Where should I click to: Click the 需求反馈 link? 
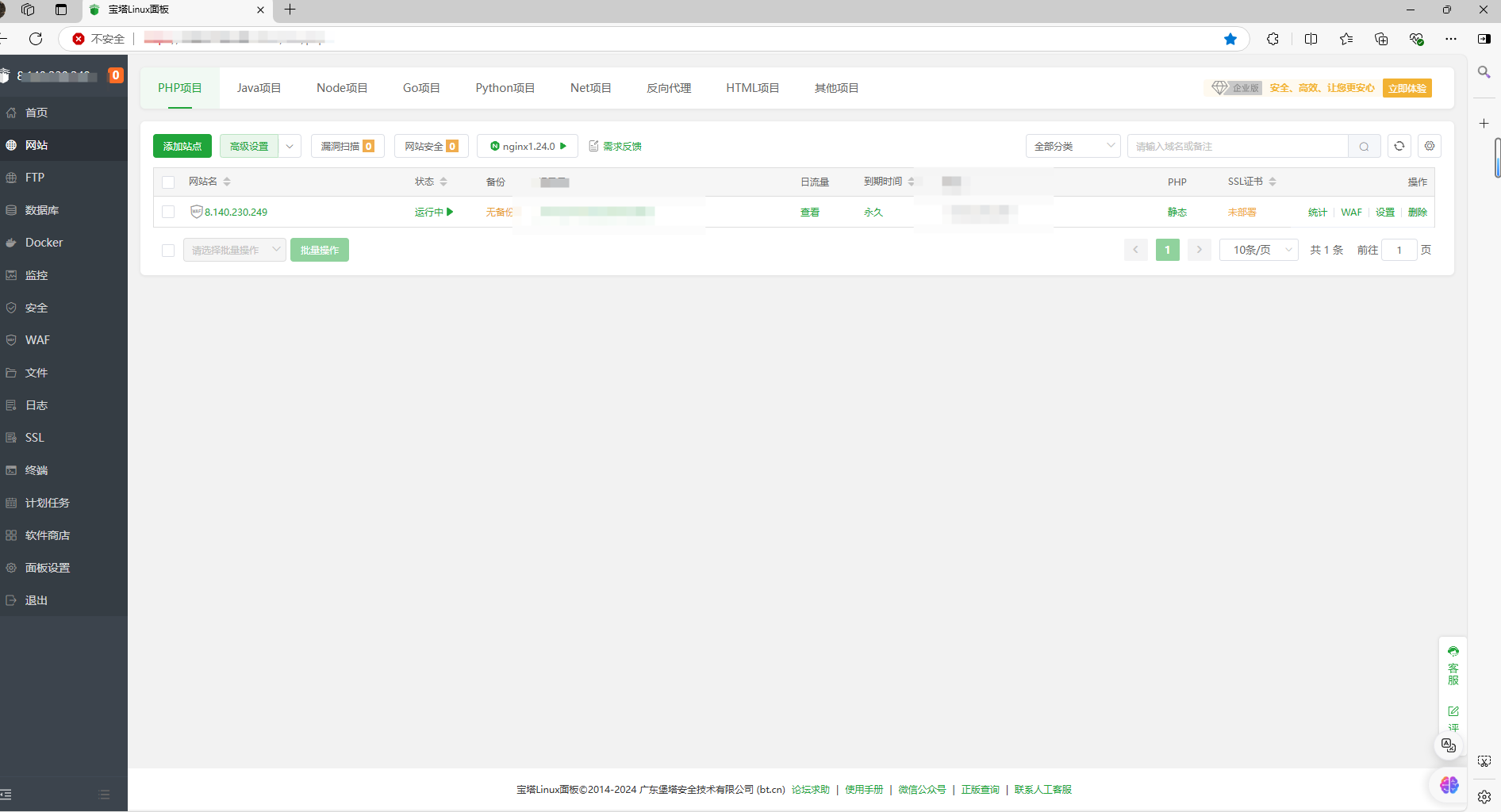click(616, 146)
